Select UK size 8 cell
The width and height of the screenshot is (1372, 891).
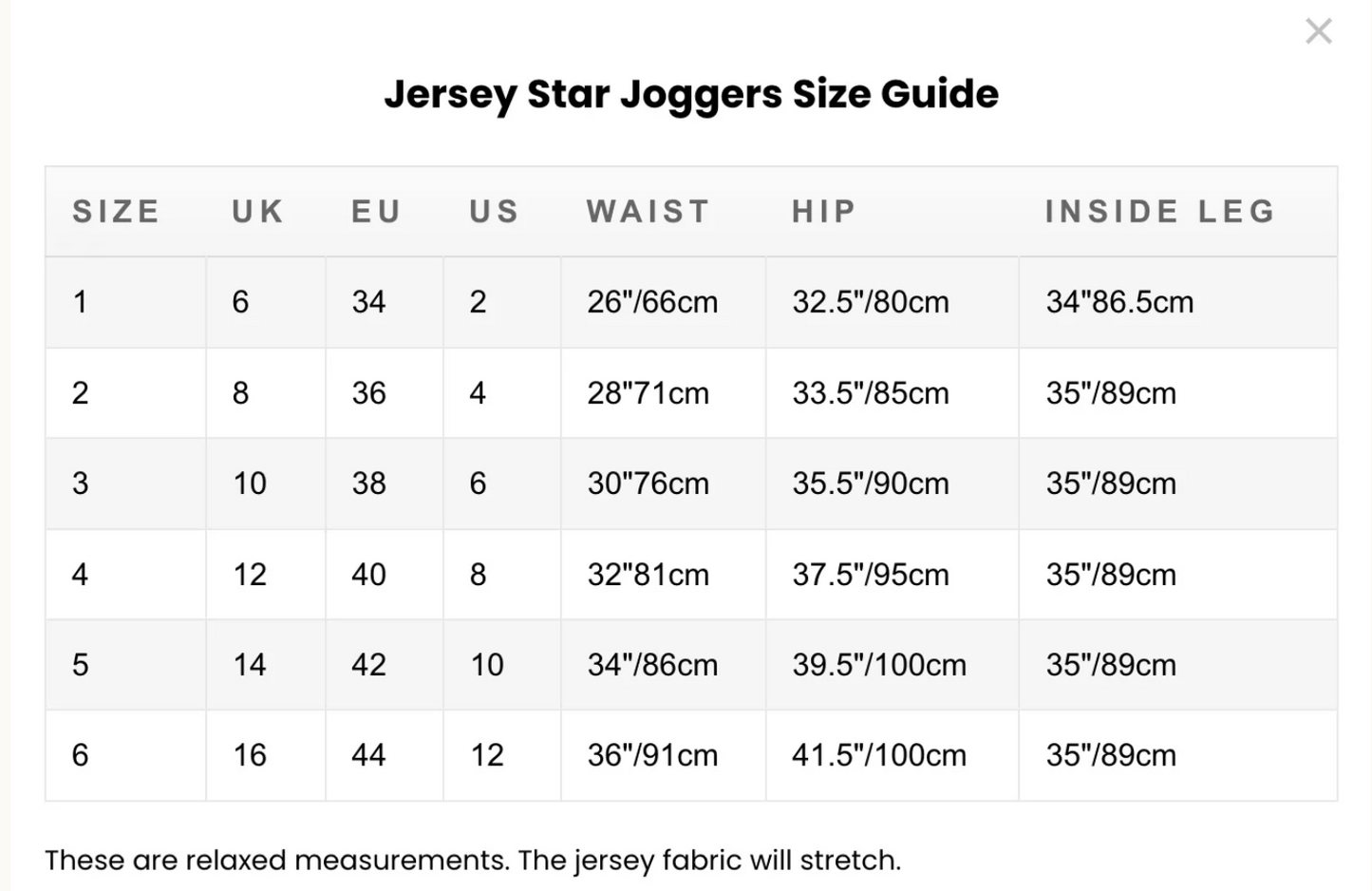[240, 392]
